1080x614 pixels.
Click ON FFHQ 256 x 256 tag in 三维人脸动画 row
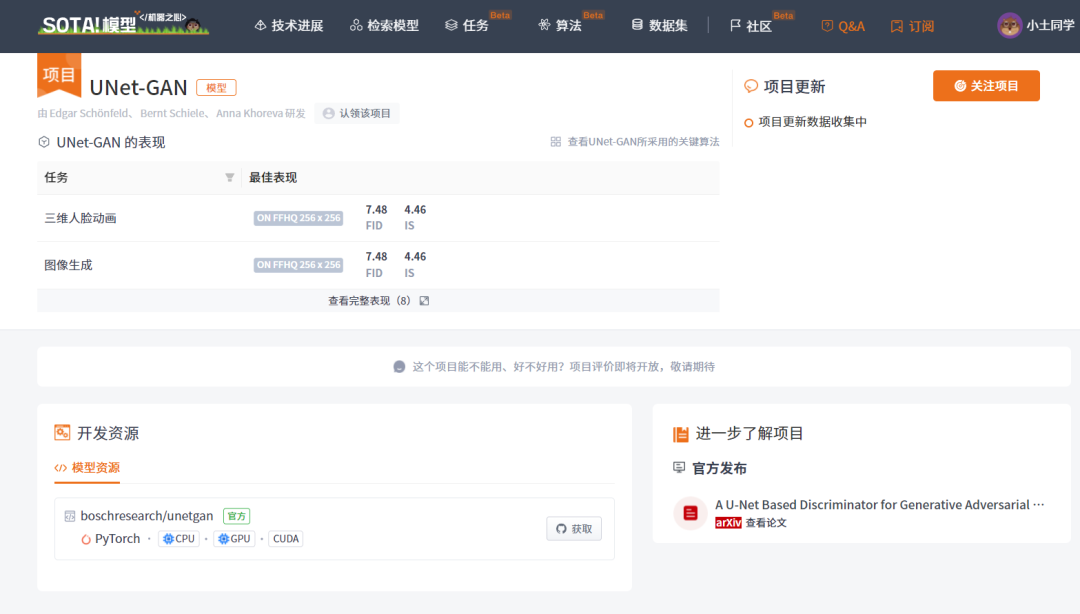click(x=298, y=218)
